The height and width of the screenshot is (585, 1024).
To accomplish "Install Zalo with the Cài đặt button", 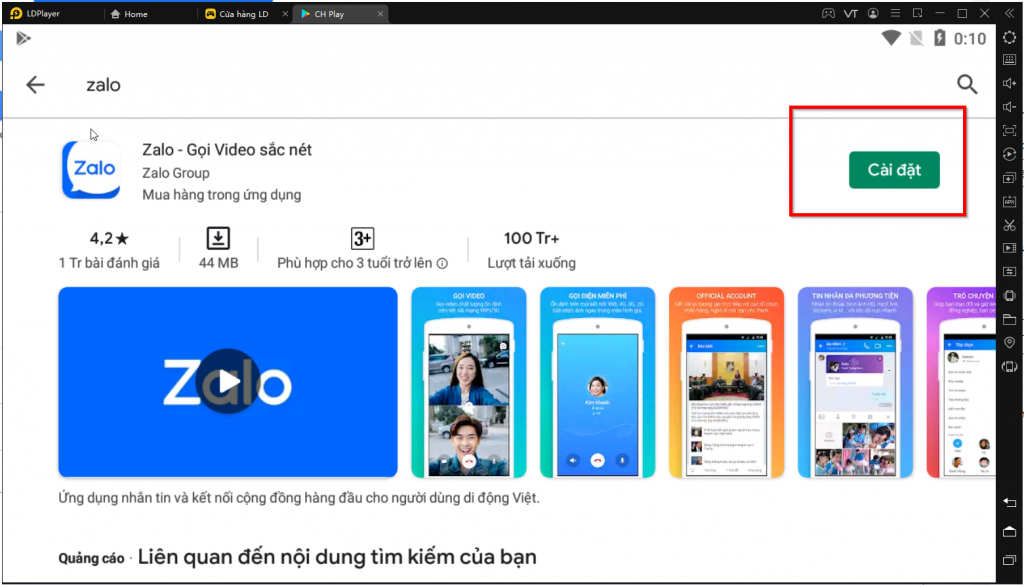I will tap(894, 170).
